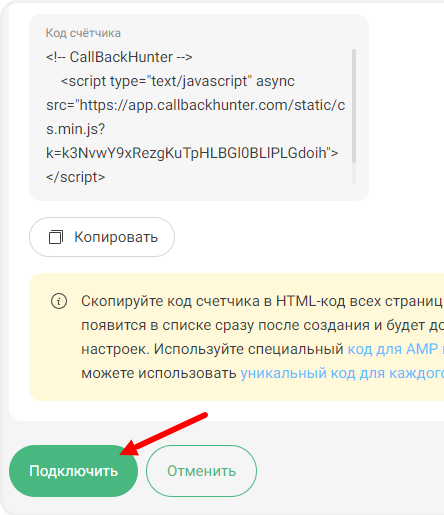
Task: Click the green Подключить button
Action: [73, 471]
